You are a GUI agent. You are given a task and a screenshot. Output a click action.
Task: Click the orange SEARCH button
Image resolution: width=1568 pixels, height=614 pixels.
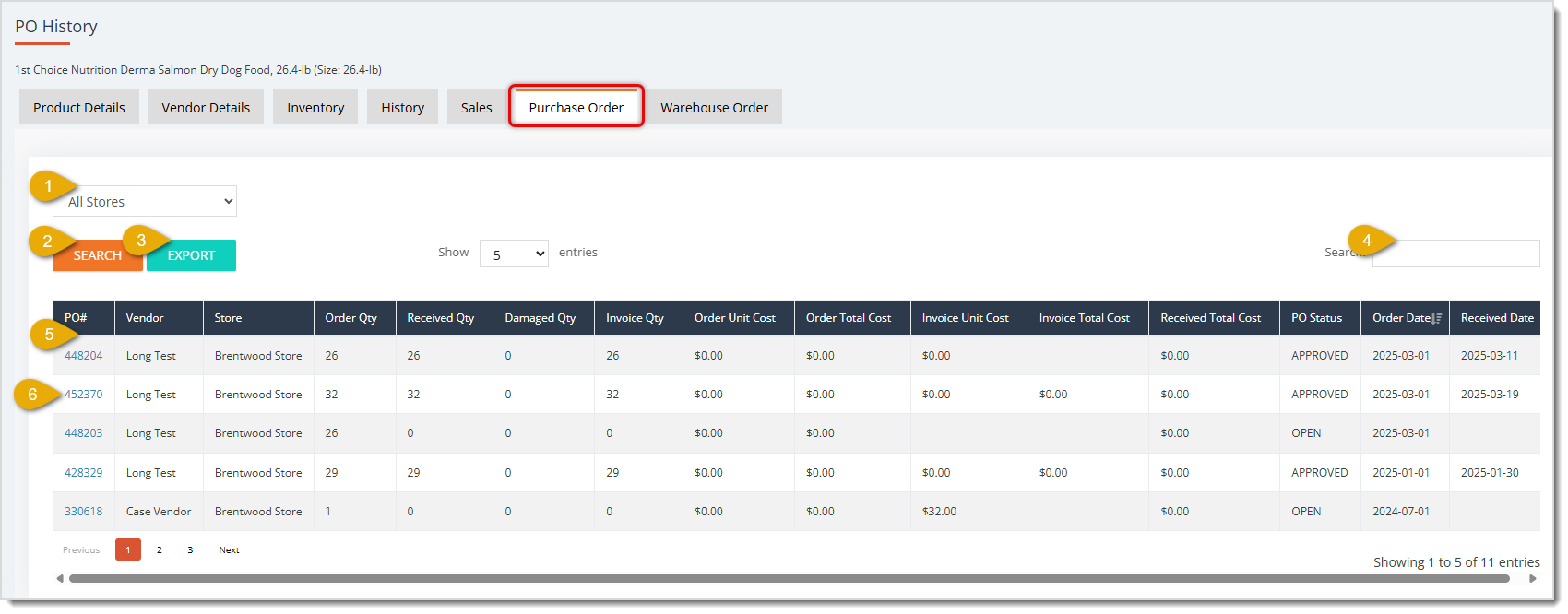pos(98,255)
